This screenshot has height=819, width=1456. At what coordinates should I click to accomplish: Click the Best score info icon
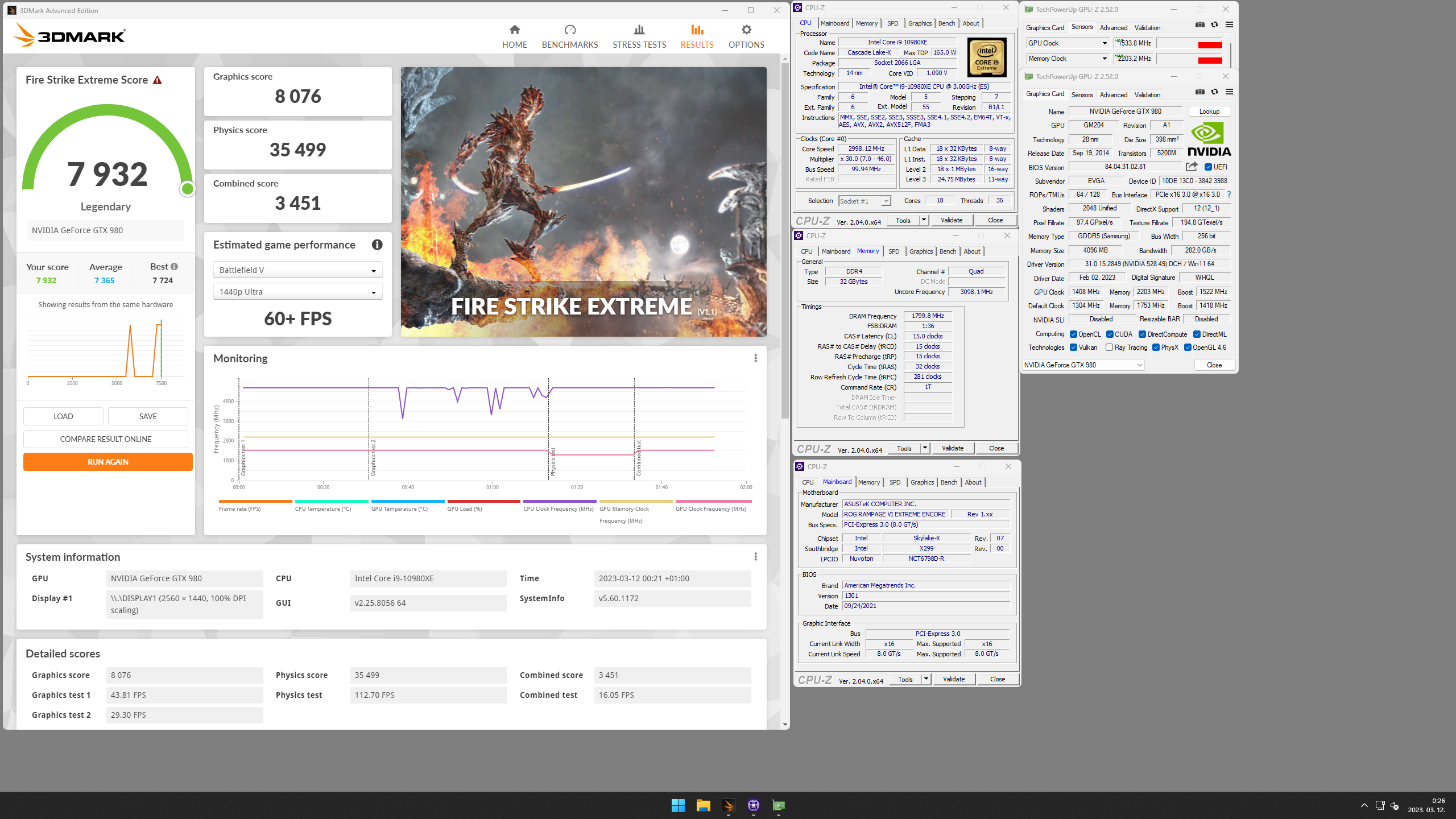174,267
